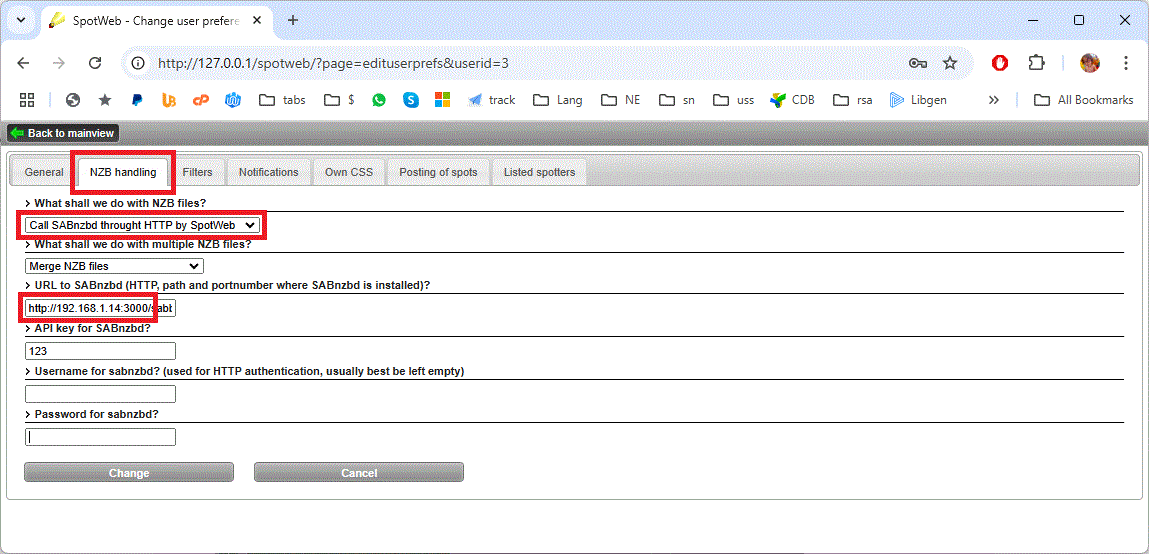Reload the page with the refresh icon
1149x554 pixels.
click(95, 63)
